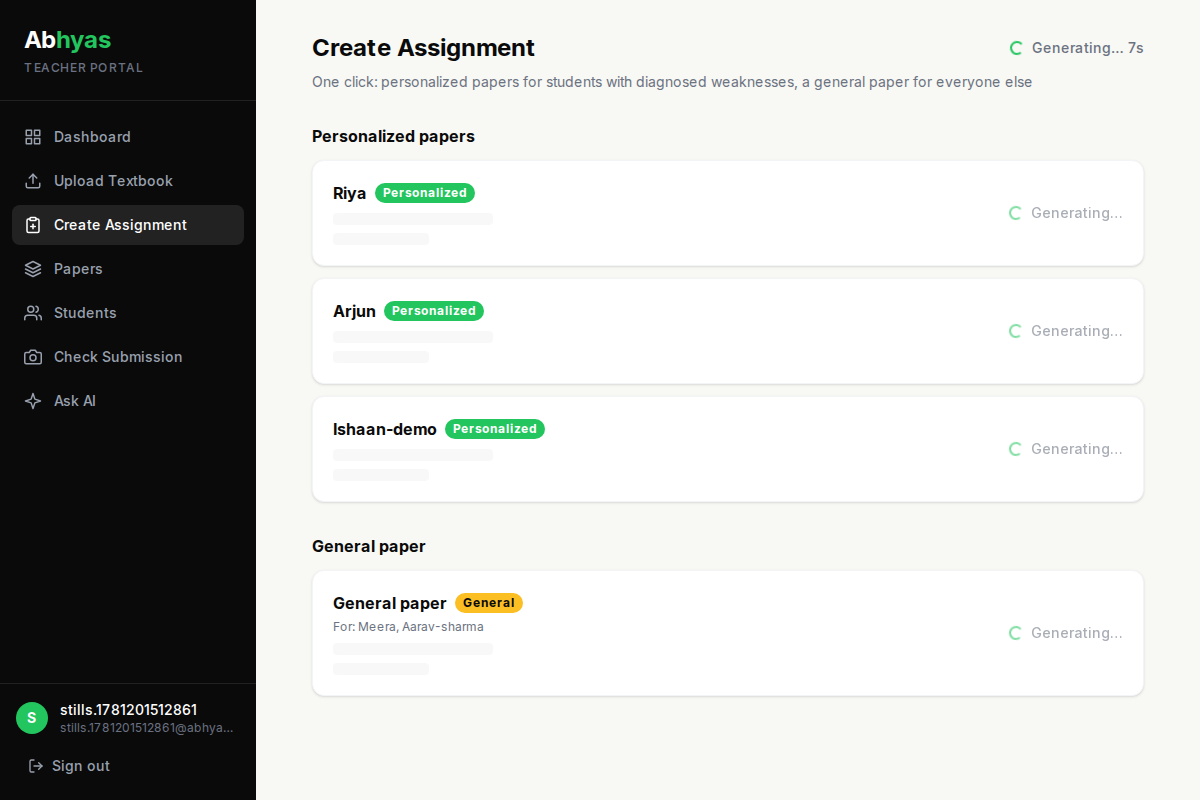1200x800 pixels.
Task: Click the Sign out arrow icon
Action: point(36,766)
